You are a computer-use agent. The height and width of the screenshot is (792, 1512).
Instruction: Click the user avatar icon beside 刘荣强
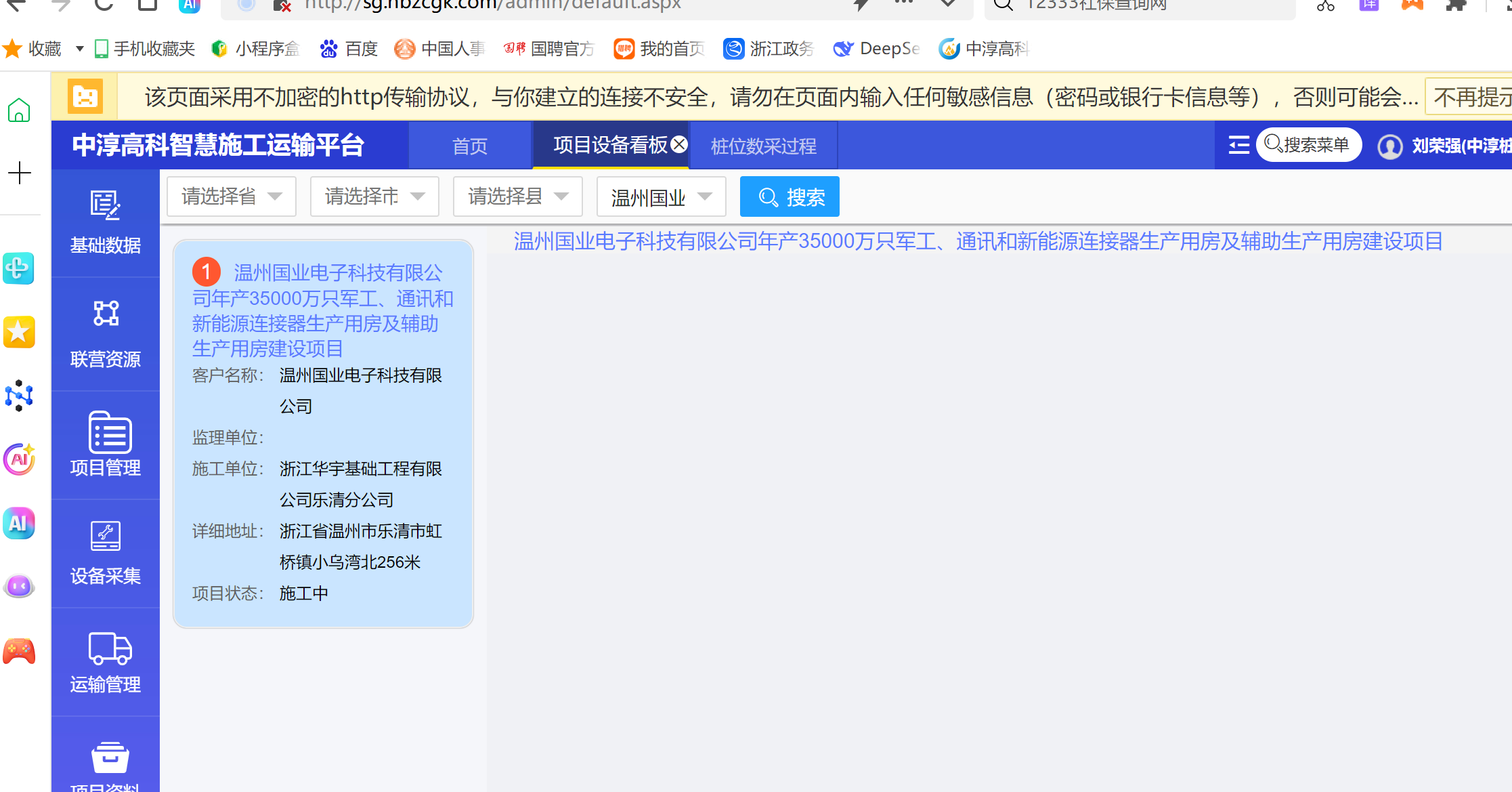[x=1390, y=146]
